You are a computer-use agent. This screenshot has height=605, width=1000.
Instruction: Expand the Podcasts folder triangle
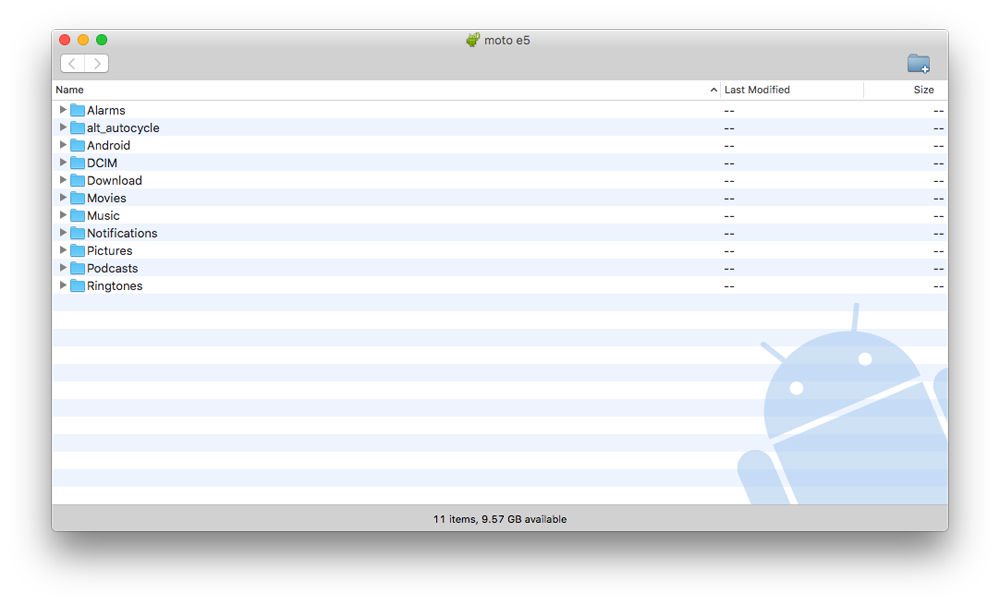(62, 268)
